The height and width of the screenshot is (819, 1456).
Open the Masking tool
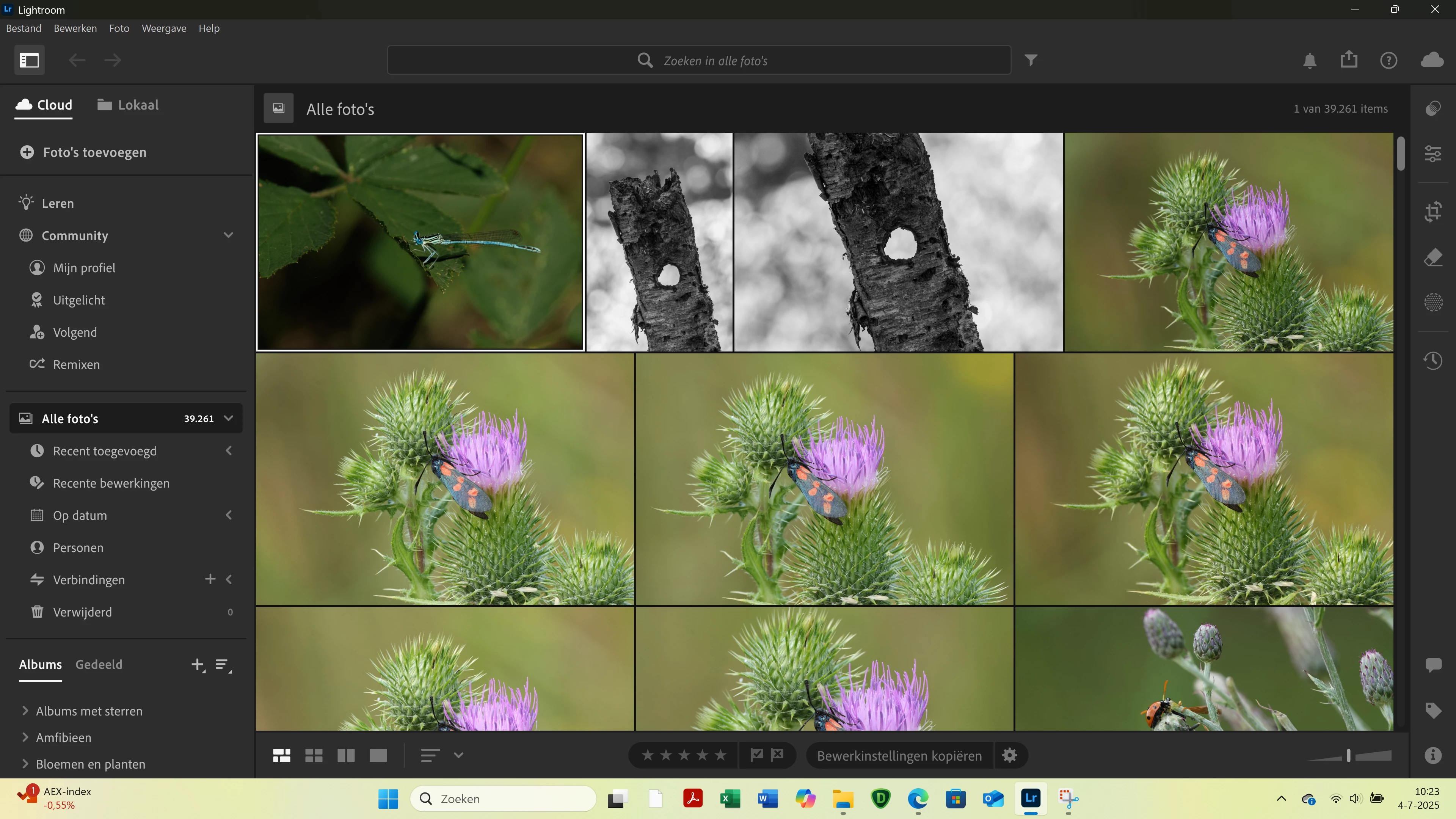[1433, 303]
